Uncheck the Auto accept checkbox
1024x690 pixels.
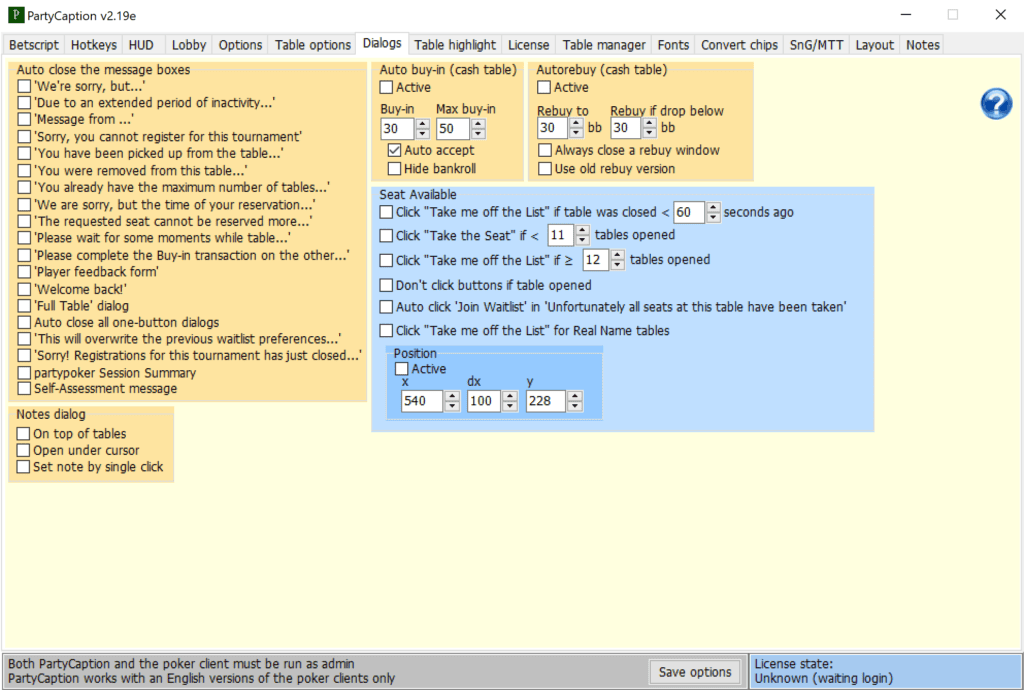[x=394, y=150]
